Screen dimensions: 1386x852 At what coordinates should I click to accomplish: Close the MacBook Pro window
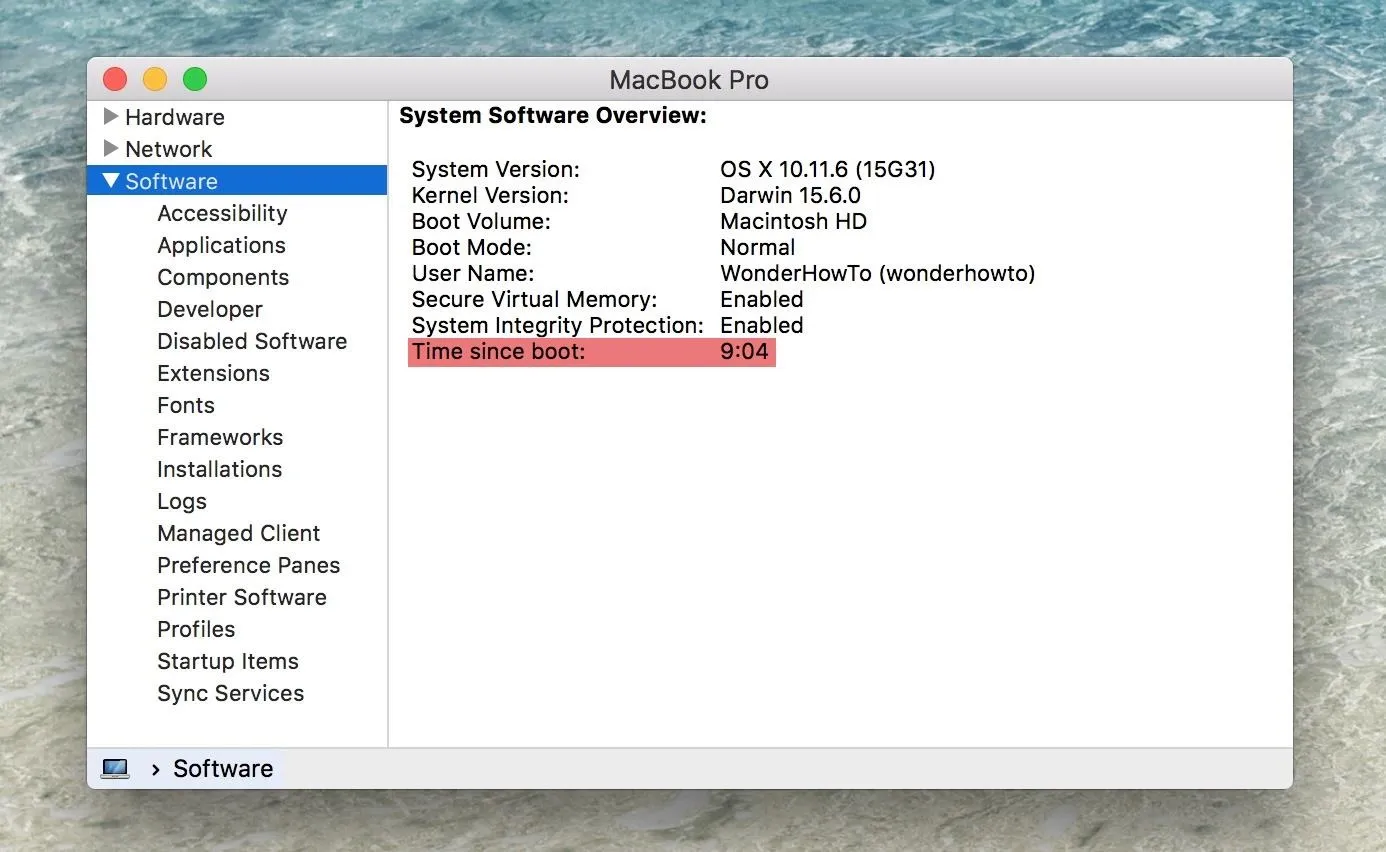[115, 79]
